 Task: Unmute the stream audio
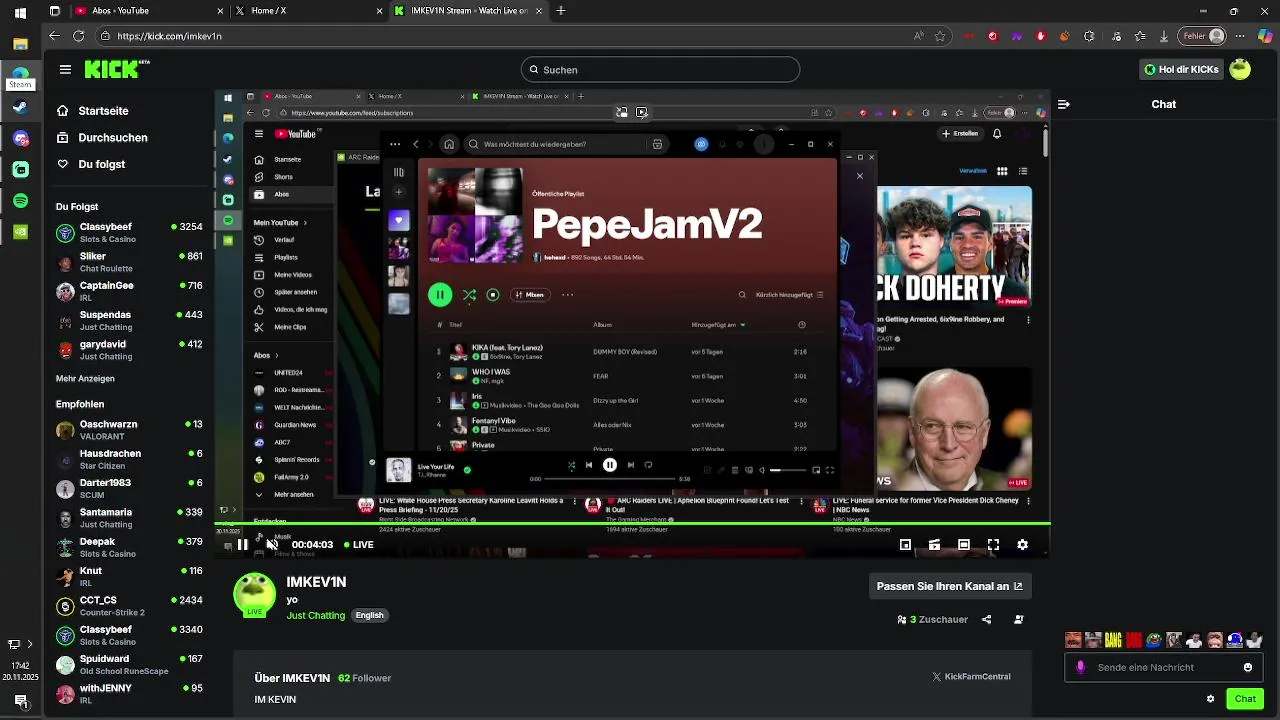point(272,545)
